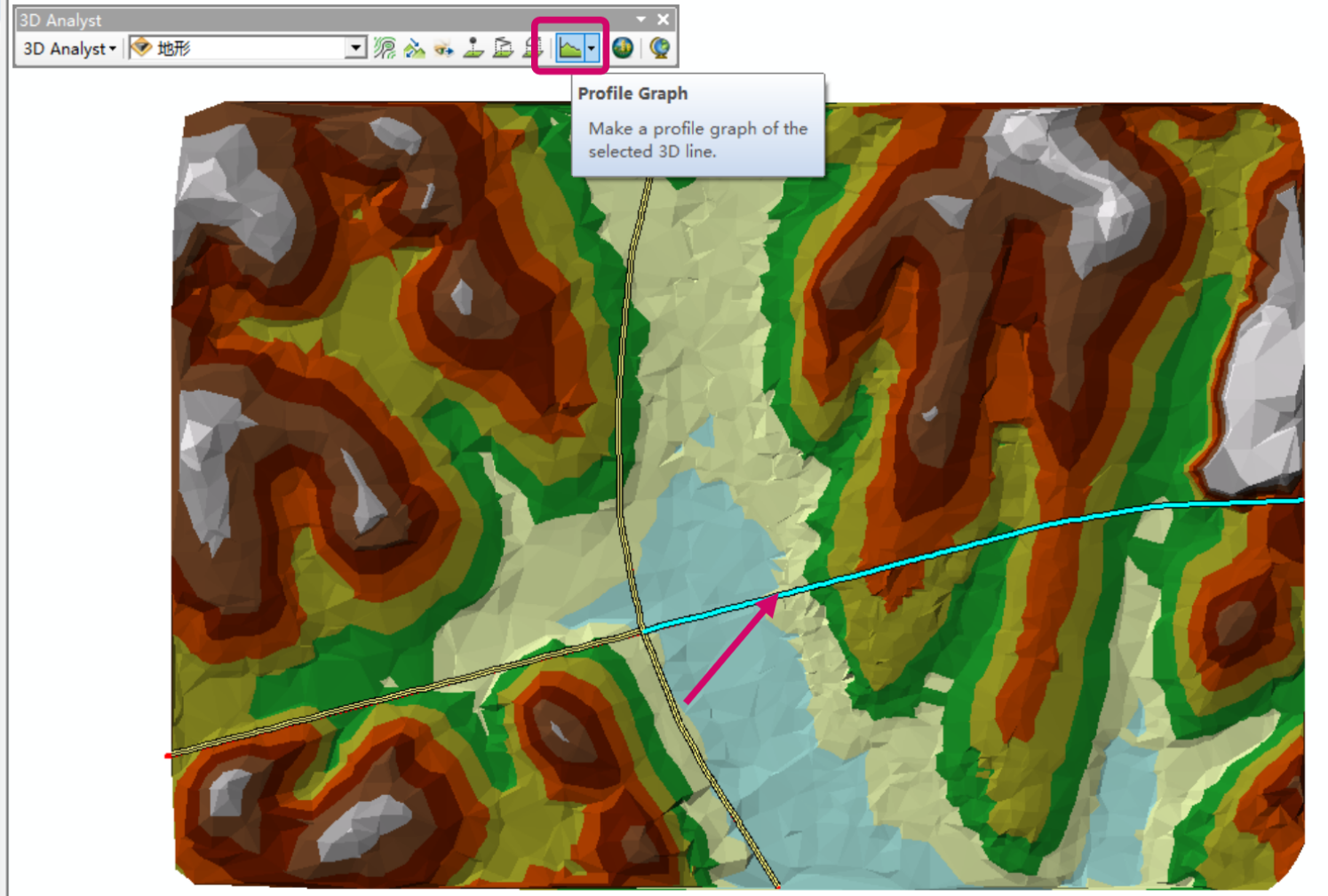
Task: Launch ArcGlobe from the toolbar
Action: click(659, 48)
